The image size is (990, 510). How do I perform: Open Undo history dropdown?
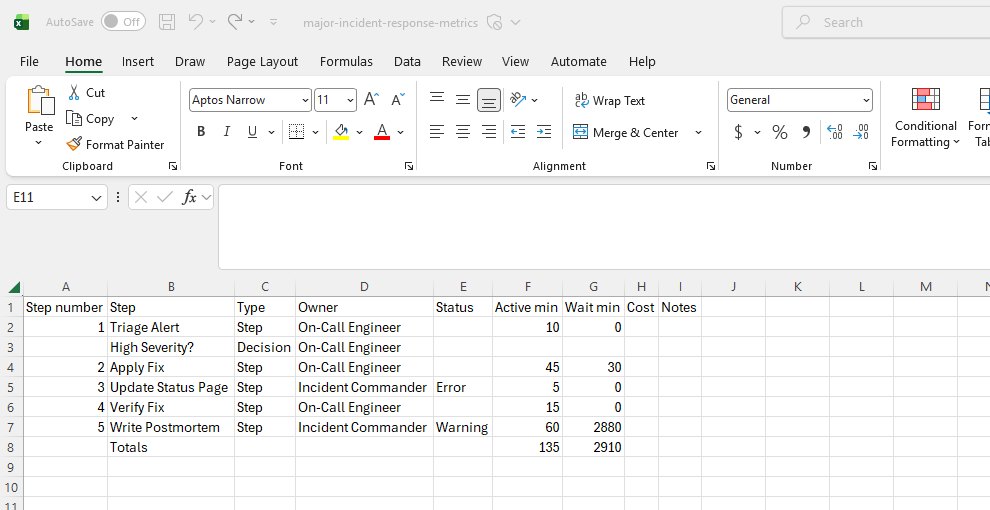click(x=213, y=22)
